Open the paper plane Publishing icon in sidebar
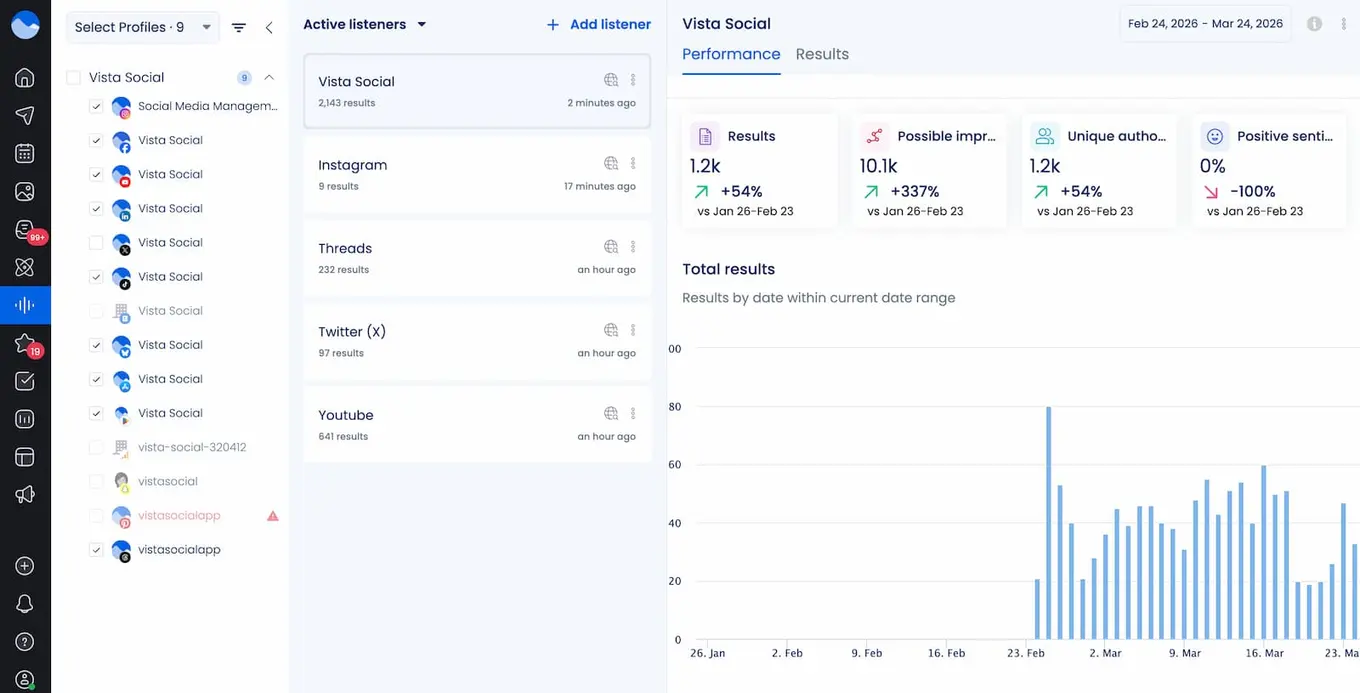The width and height of the screenshot is (1360, 693). click(24, 114)
